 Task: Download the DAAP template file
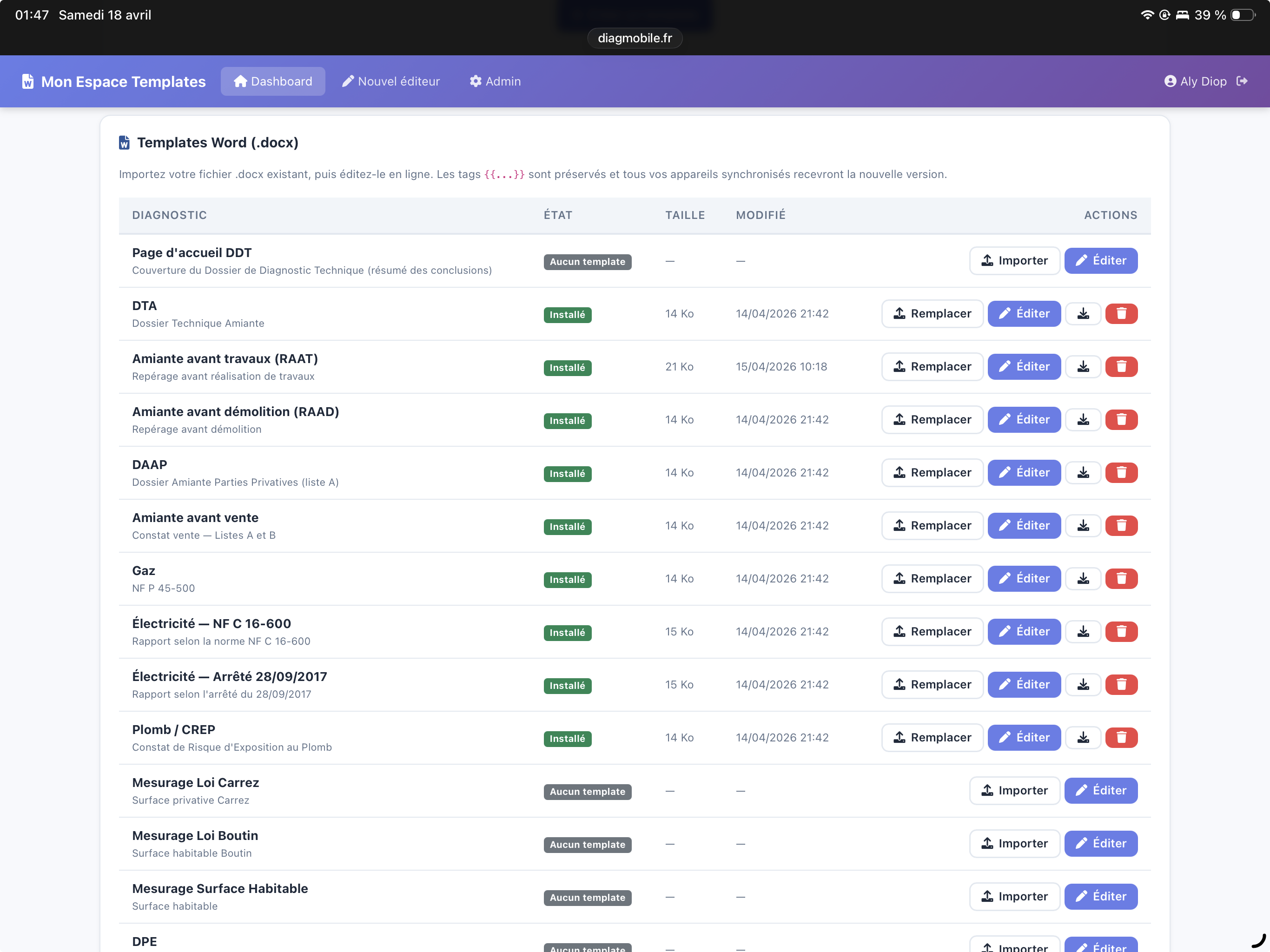pyautogui.click(x=1083, y=473)
